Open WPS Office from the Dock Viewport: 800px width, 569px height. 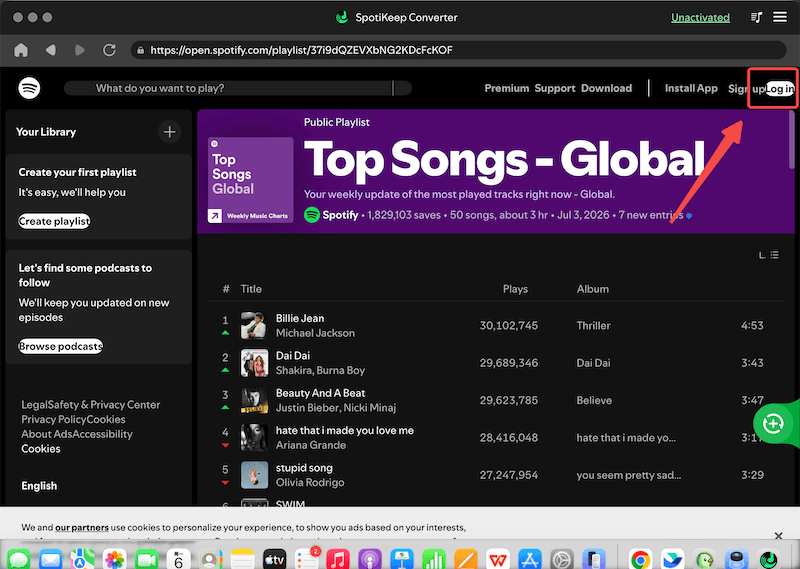pyautogui.click(x=497, y=560)
